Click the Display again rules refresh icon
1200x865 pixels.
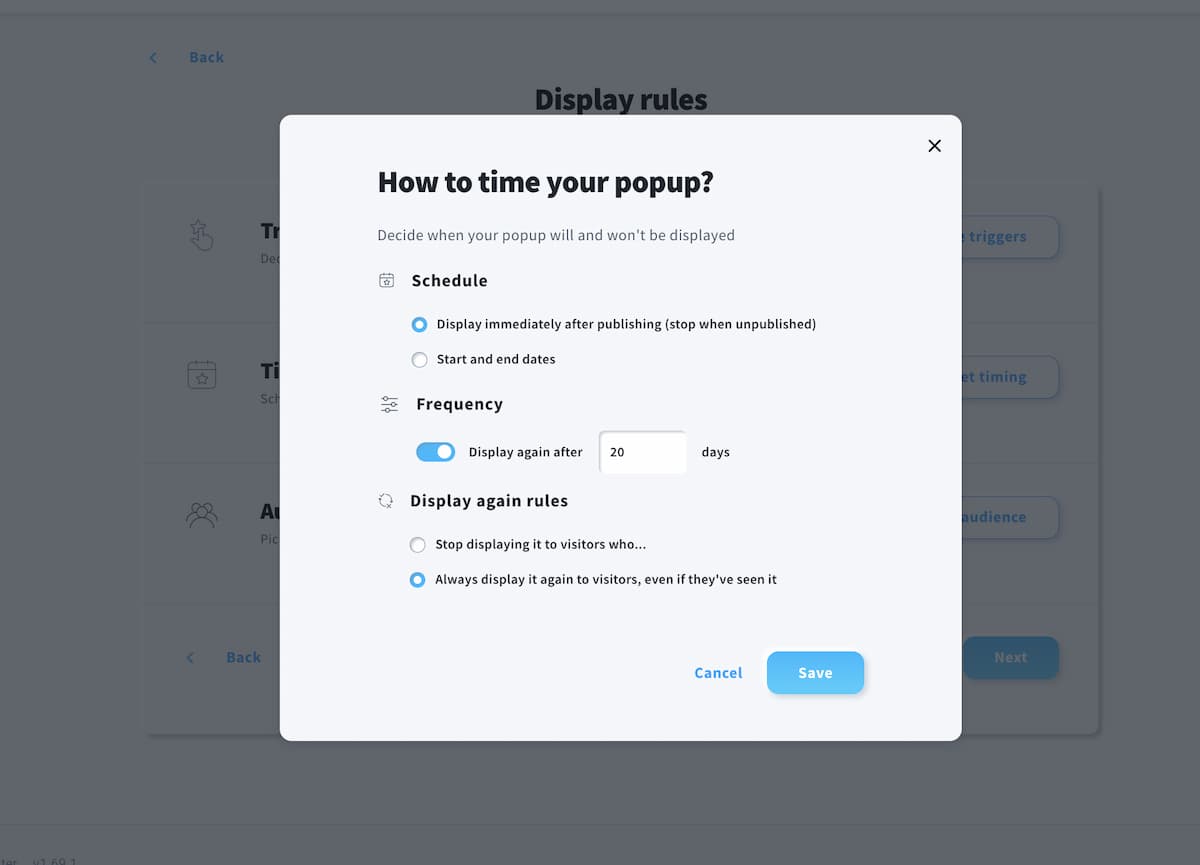[386, 501]
